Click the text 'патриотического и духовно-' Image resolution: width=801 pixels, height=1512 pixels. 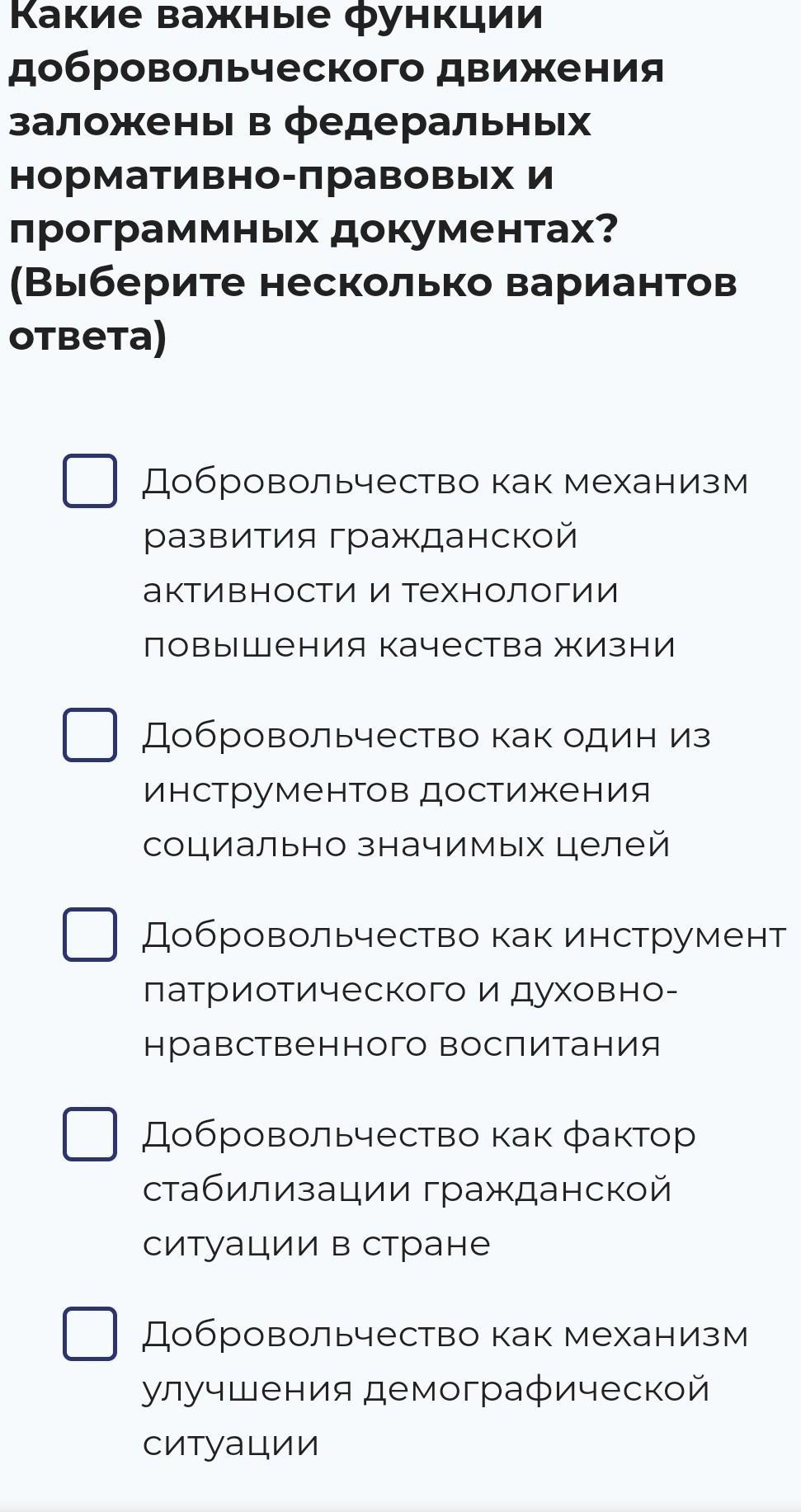click(410, 991)
